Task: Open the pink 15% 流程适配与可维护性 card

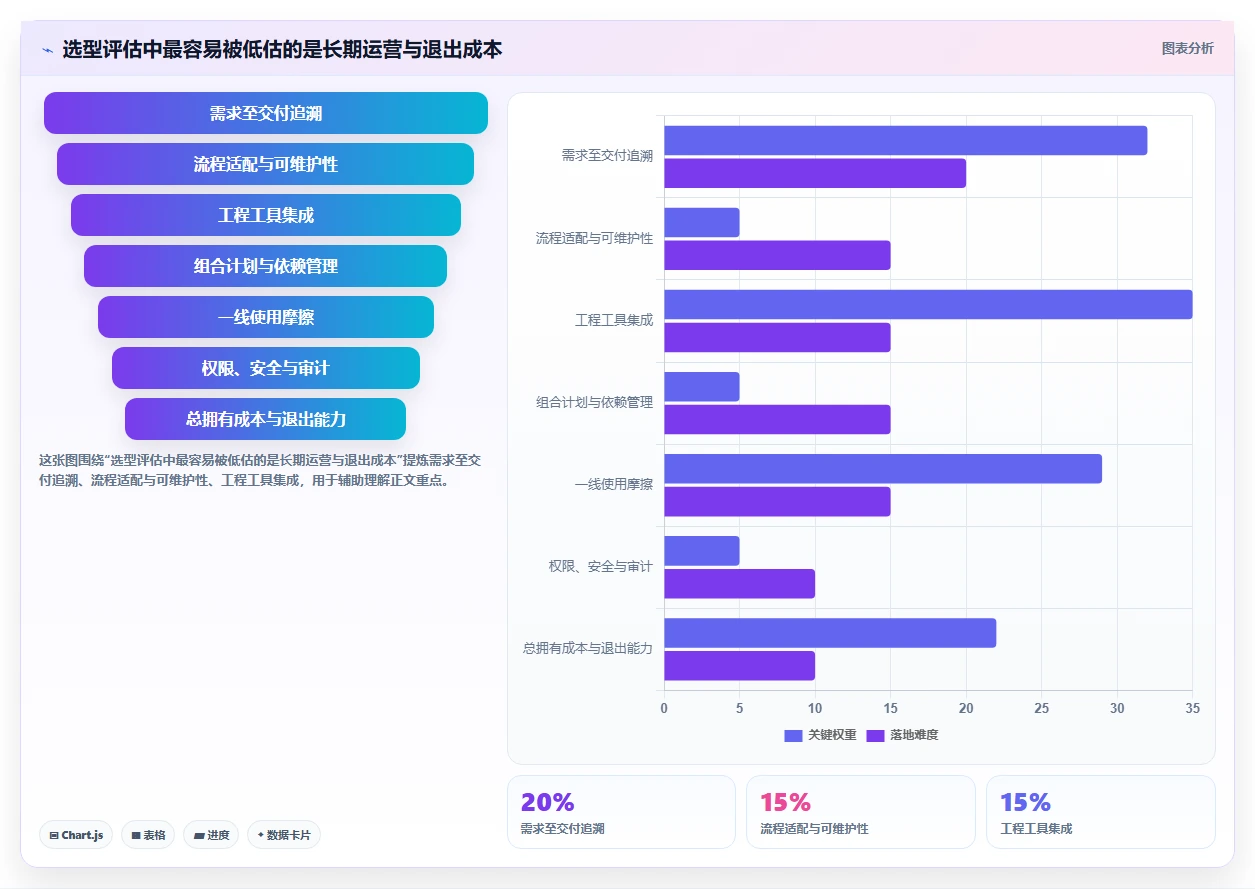Action: point(860,812)
